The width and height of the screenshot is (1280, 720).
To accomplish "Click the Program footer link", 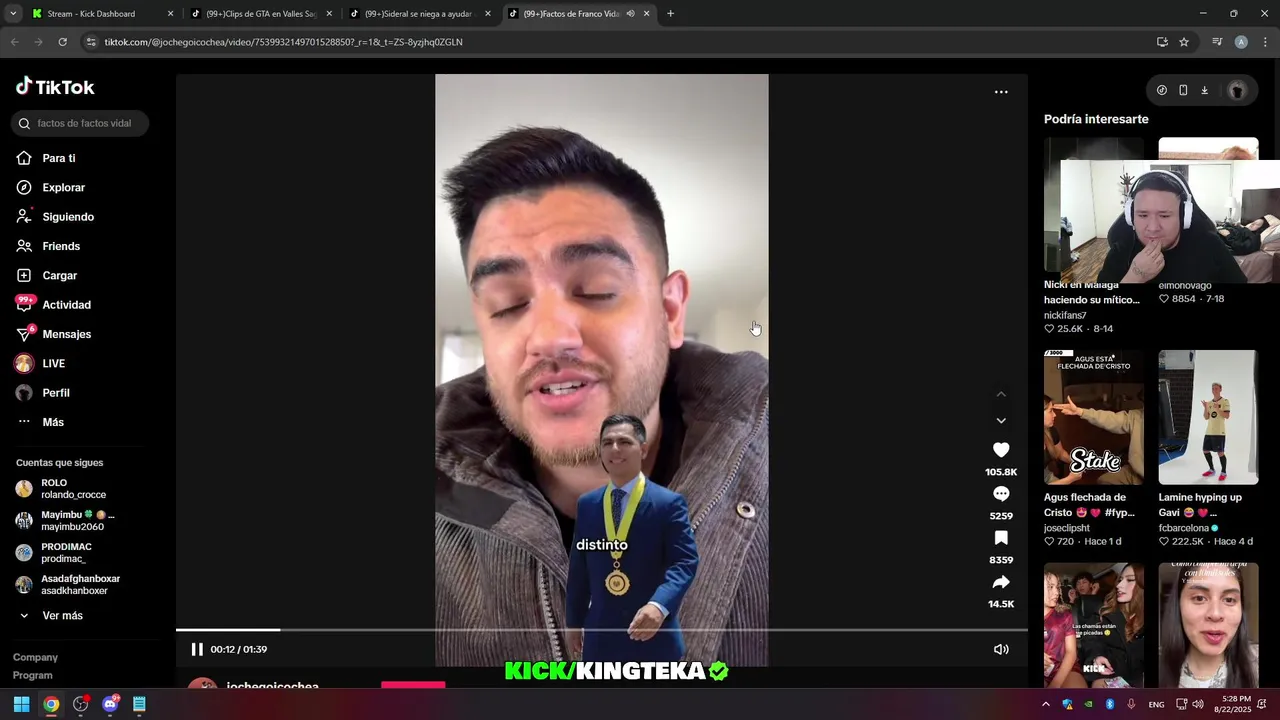I will coord(33,675).
